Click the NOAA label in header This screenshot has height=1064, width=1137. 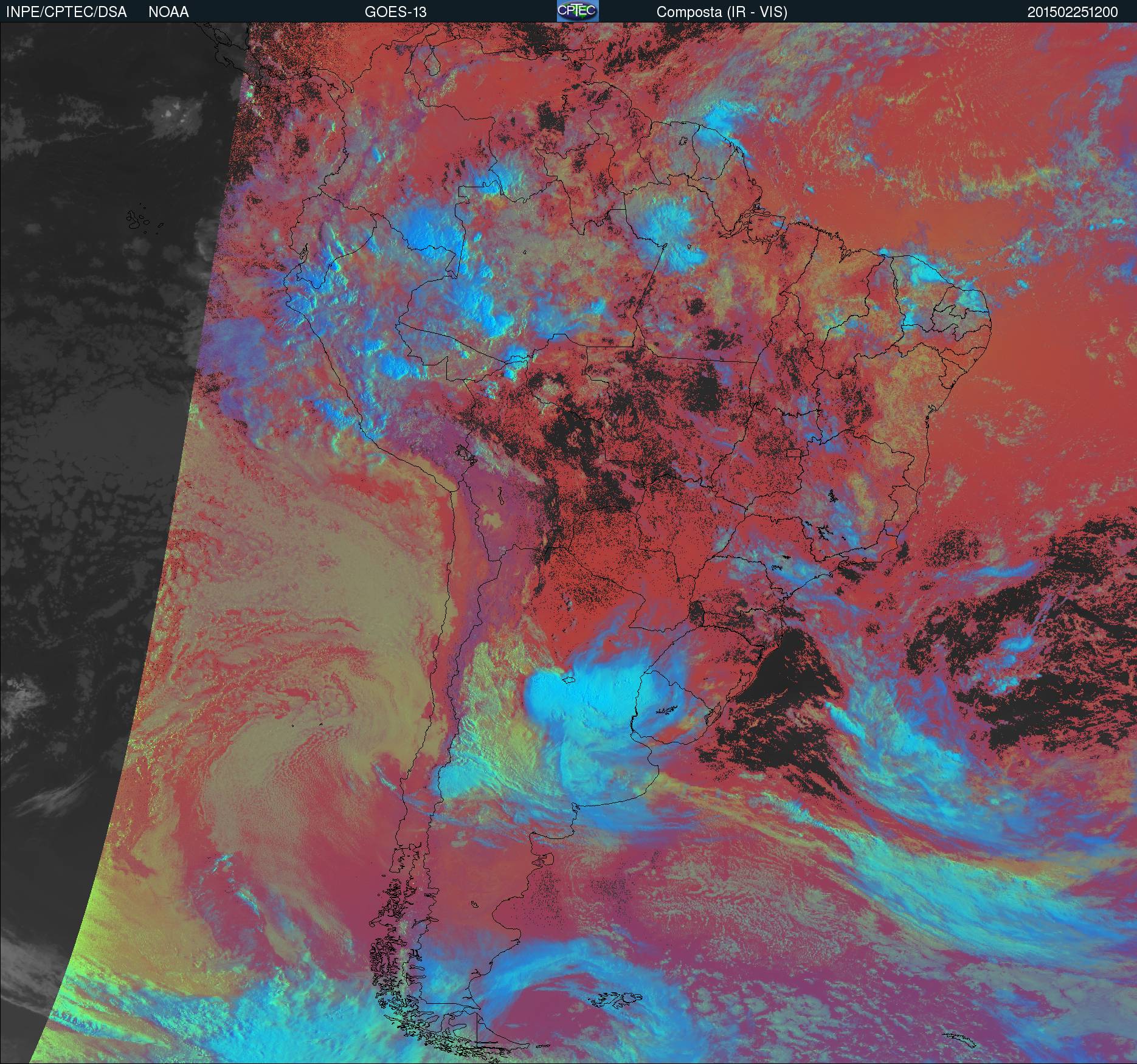pos(168,12)
